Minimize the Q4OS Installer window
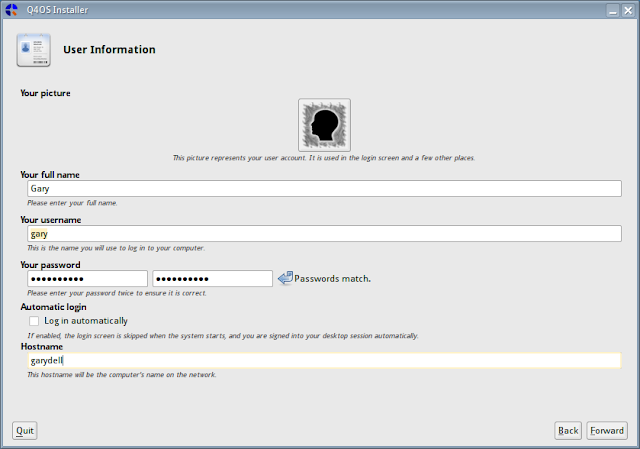640x449 pixels. 613,10
